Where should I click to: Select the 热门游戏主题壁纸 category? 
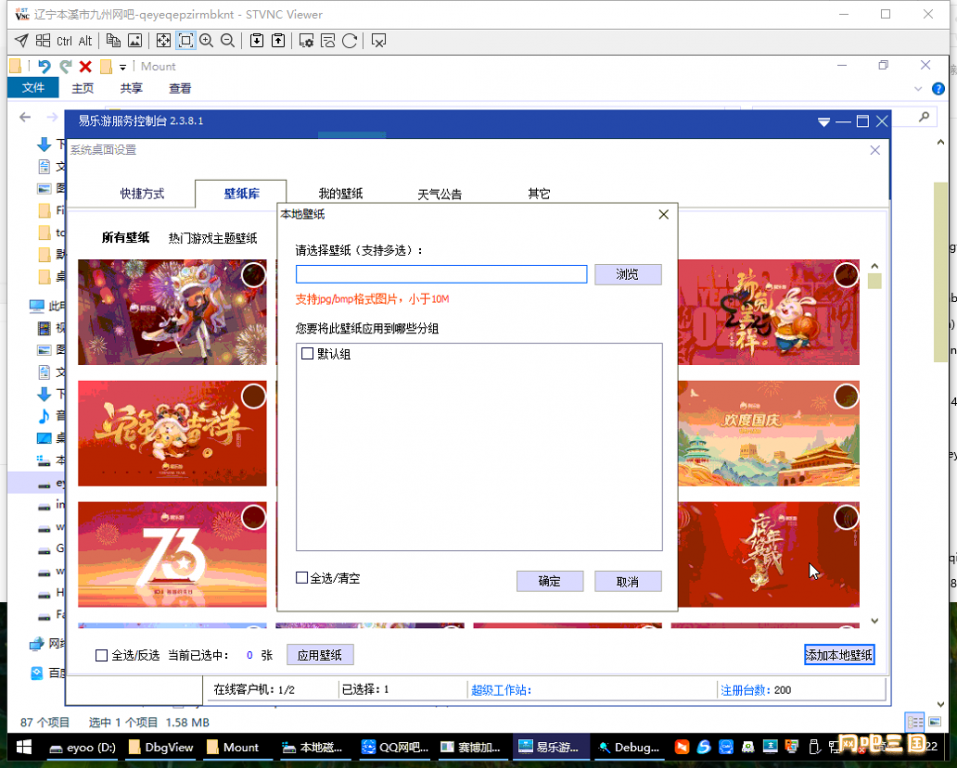pyautogui.click(x=212, y=238)
